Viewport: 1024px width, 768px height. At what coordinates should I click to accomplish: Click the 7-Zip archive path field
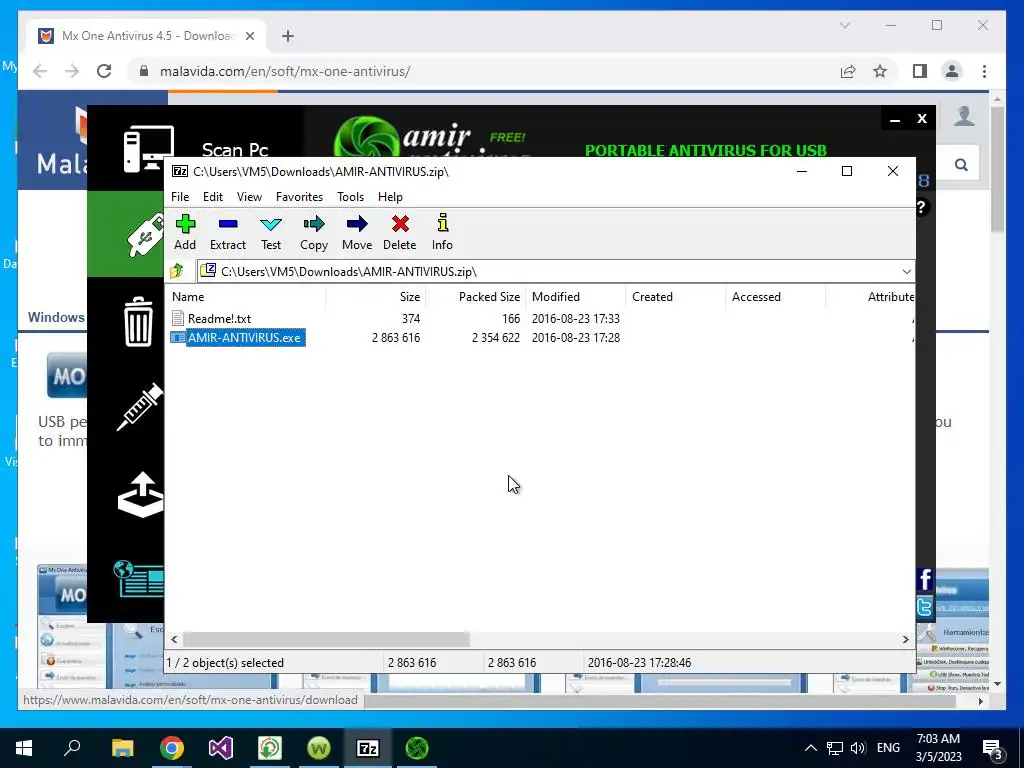[557, 272]
